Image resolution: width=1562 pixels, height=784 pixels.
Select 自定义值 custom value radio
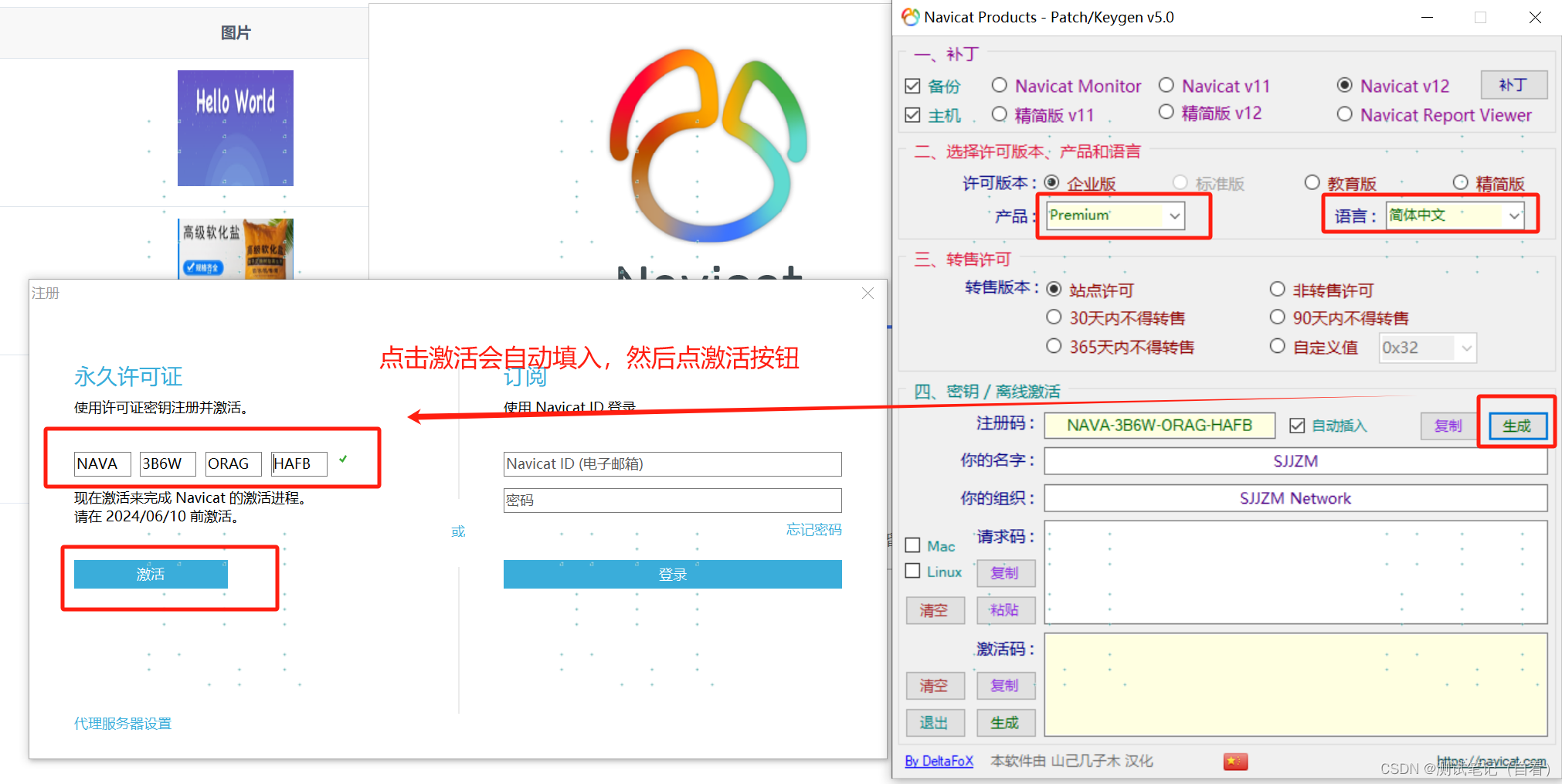1277,346
